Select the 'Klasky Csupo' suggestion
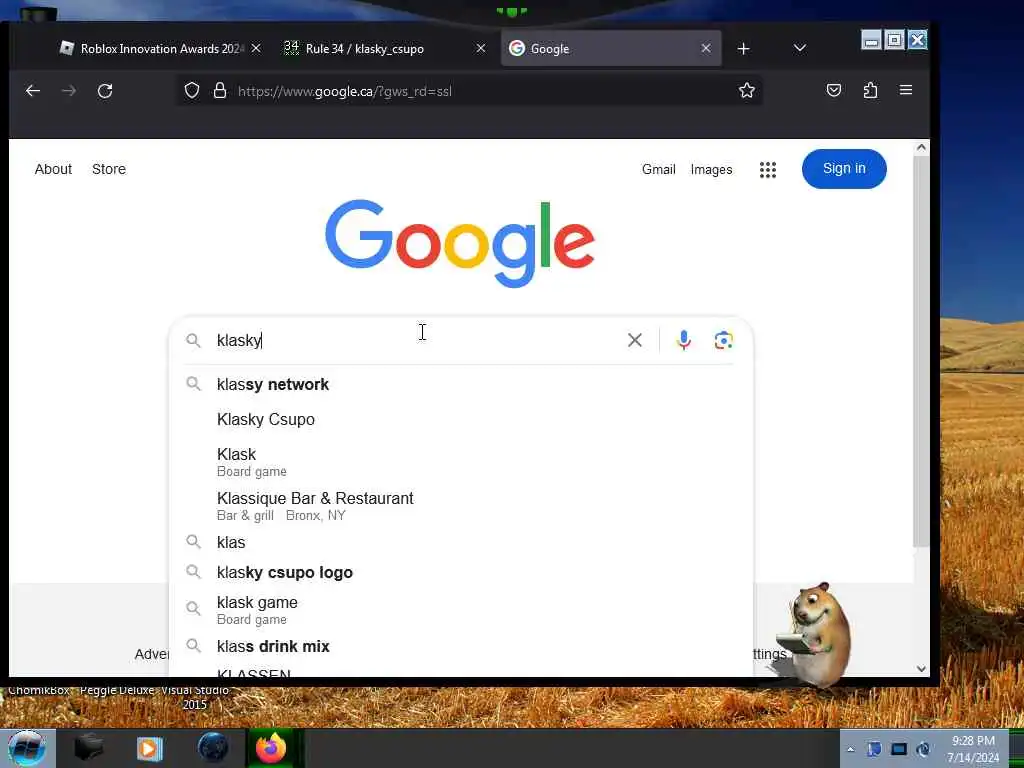This screenshot has width=1024, height=768. [x=460, y=419]
